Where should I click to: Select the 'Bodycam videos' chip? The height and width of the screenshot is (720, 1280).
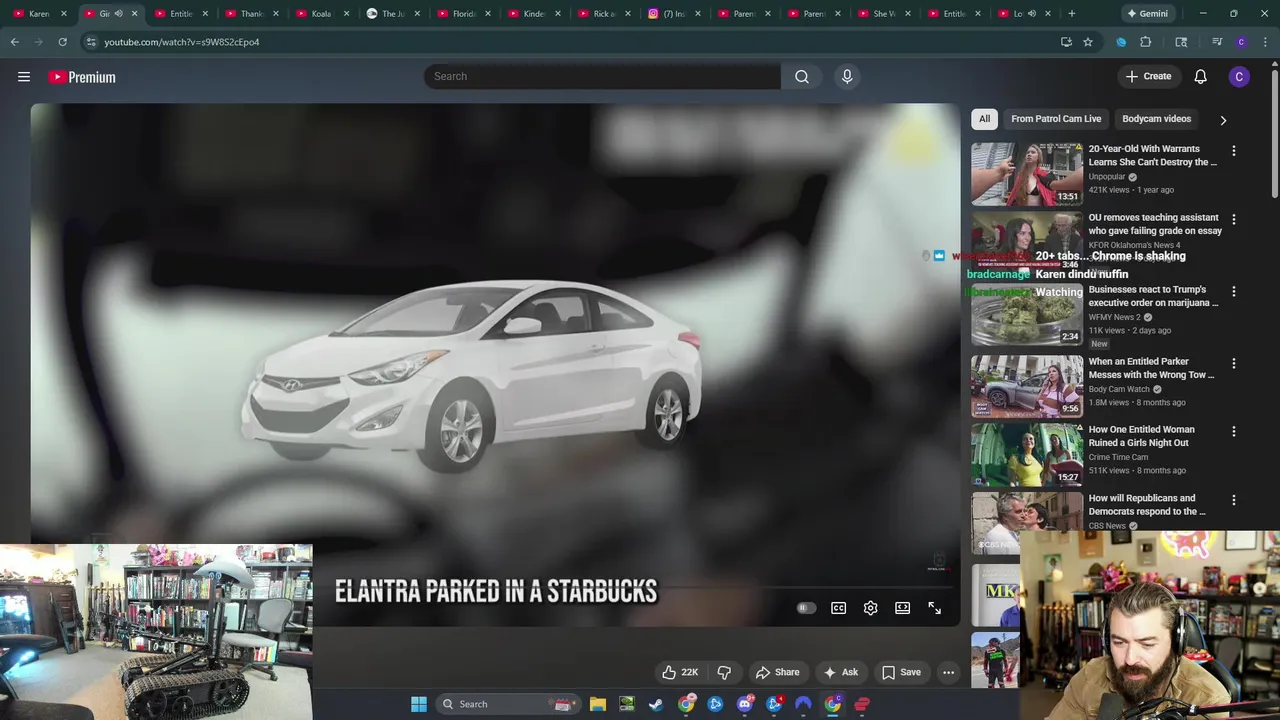pos(1156,119)
